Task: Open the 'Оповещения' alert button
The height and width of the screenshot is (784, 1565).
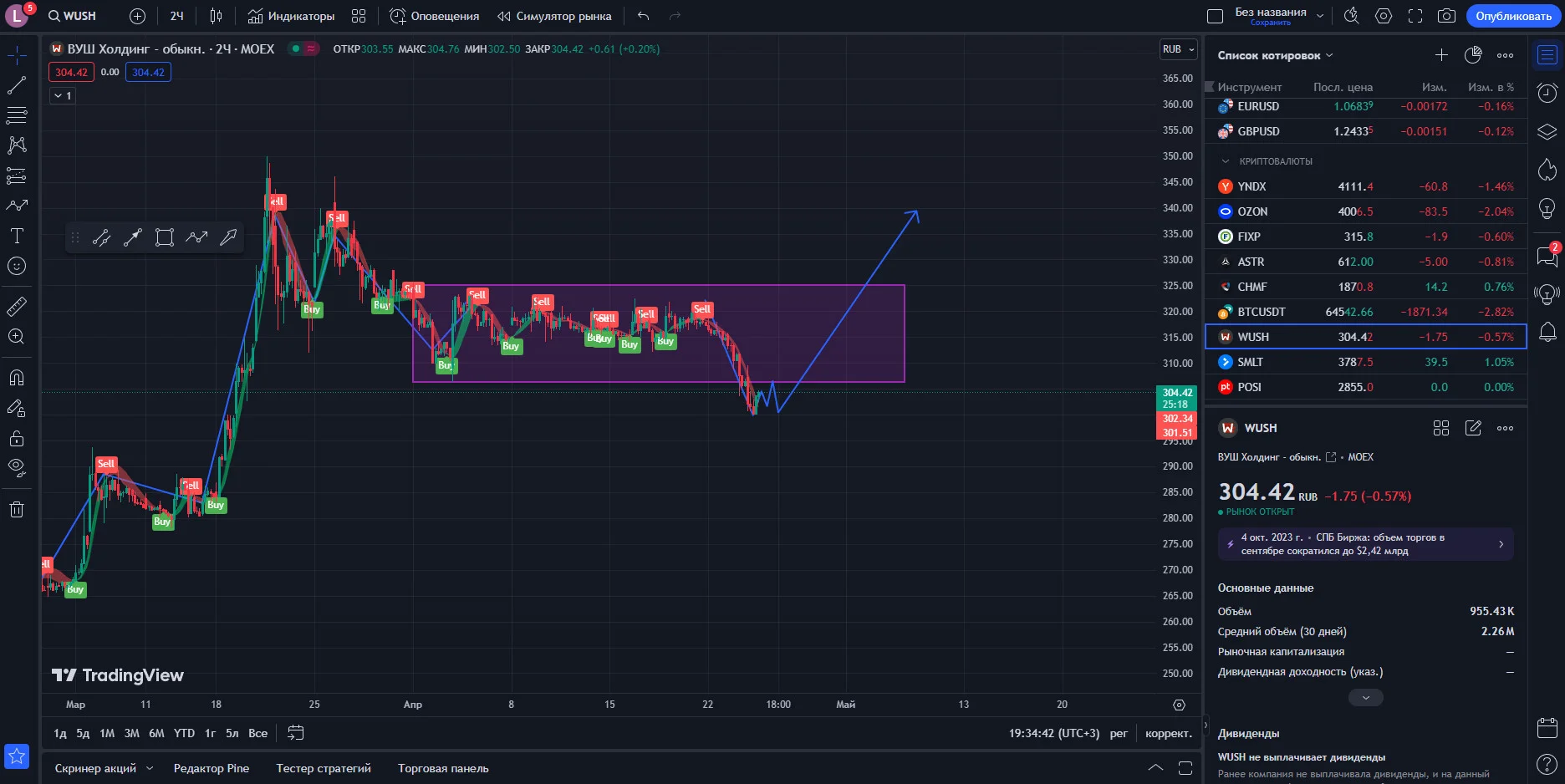Action: [x=435, y=16]
